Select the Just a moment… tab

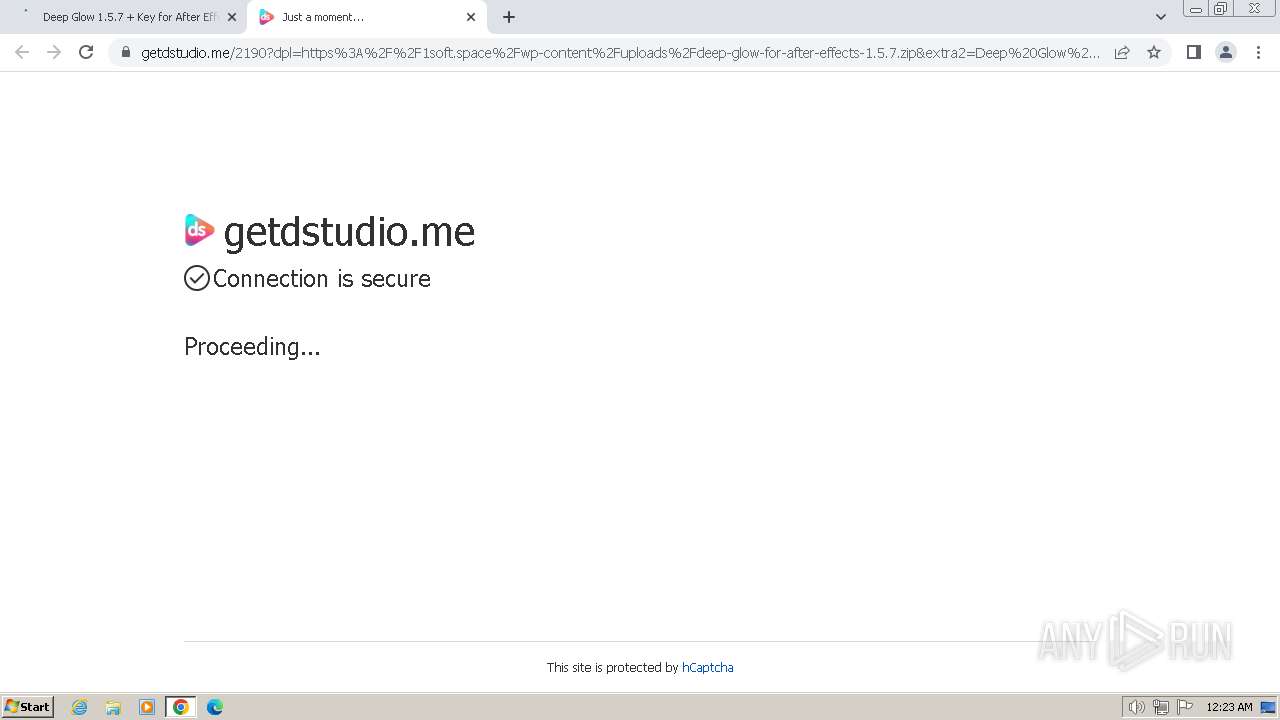366,17
